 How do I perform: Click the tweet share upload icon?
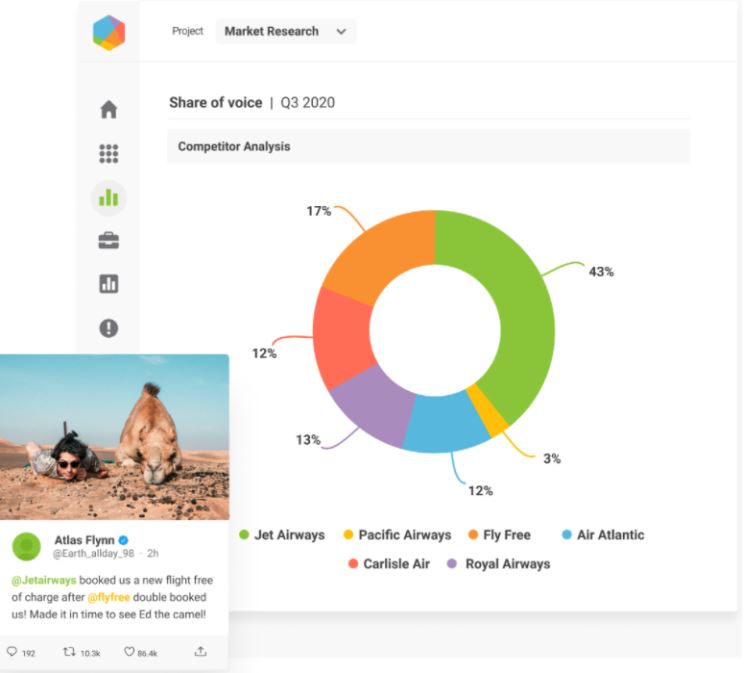[x=200, y=652]
